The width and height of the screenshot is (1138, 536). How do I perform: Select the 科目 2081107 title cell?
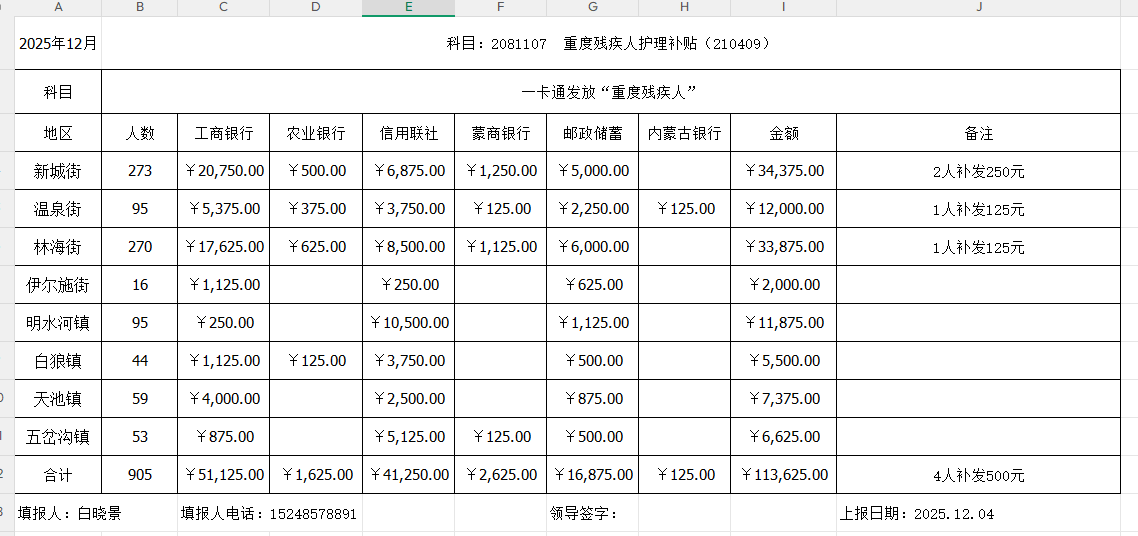pos(609,44)
